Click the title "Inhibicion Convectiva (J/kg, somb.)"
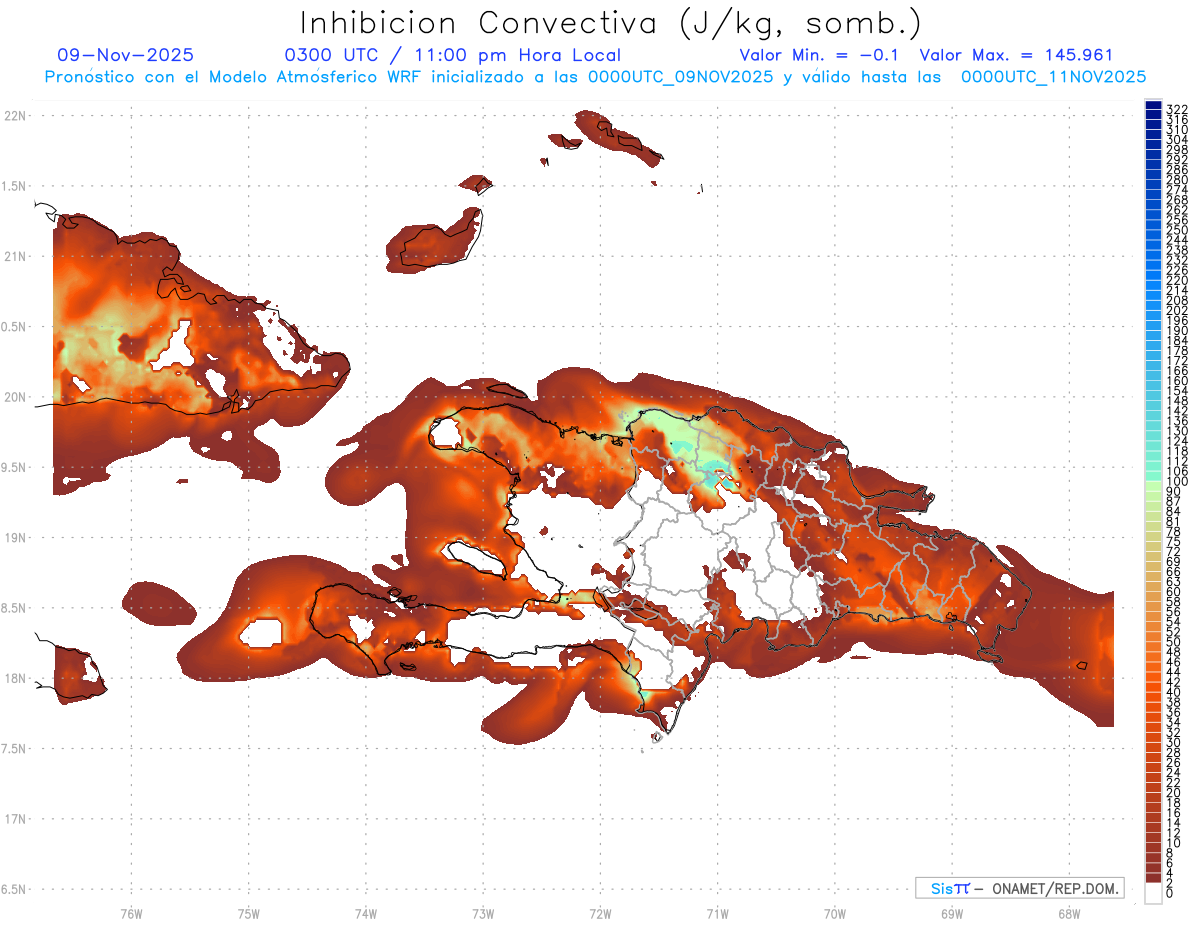Screen dimensions: 1200x927 pyautogui.click(x=611, y=23)
